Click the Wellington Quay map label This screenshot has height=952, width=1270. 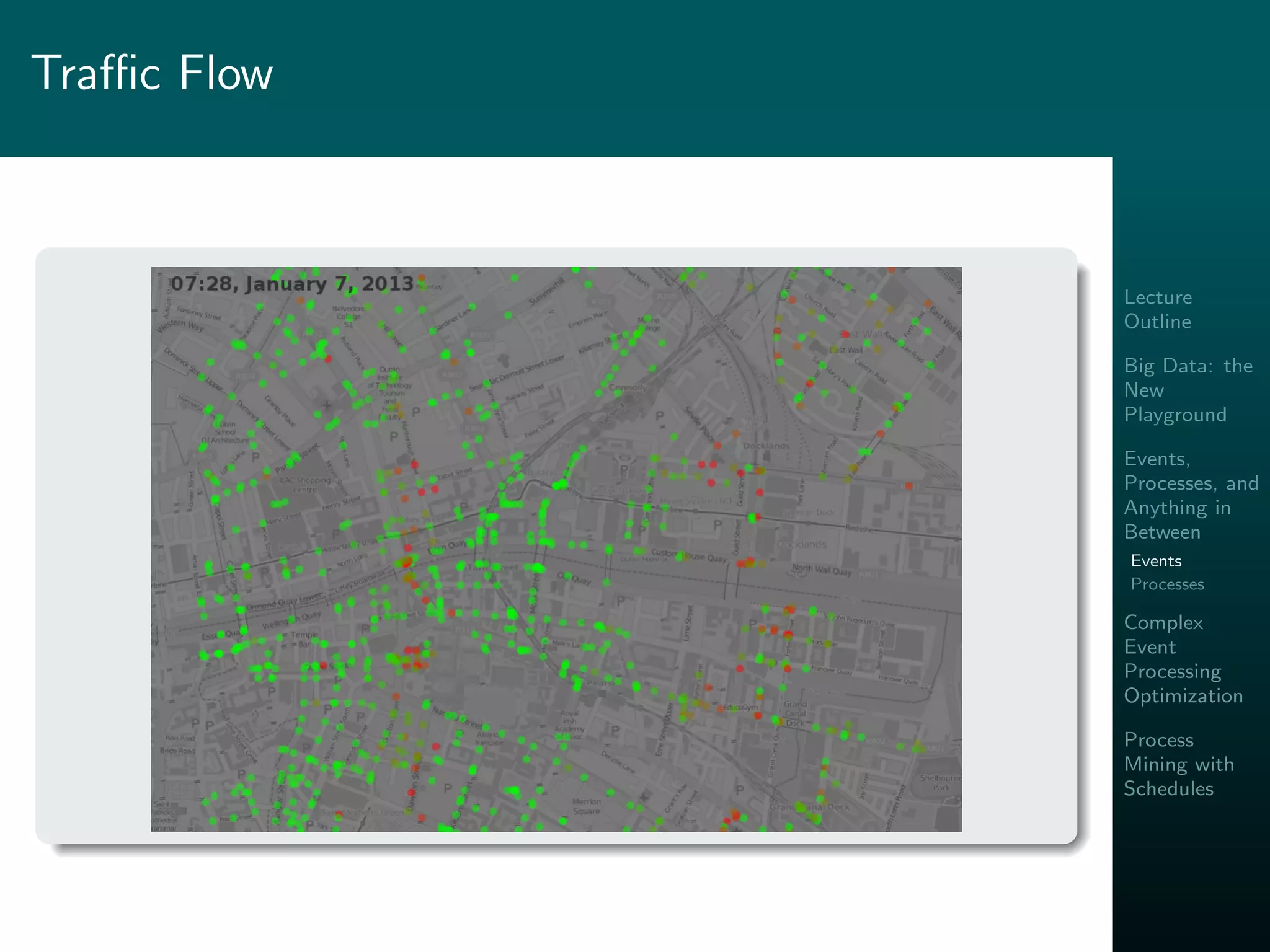click(290, 620)
